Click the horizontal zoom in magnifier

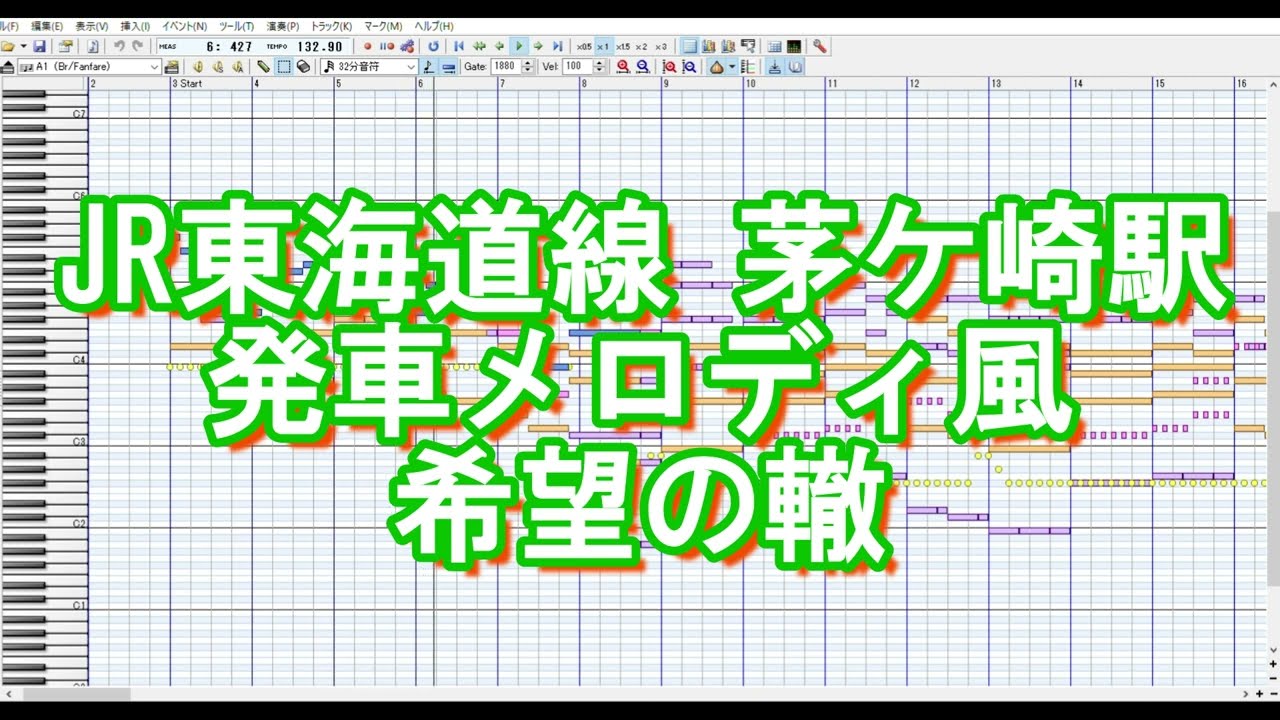click(623, 67)
